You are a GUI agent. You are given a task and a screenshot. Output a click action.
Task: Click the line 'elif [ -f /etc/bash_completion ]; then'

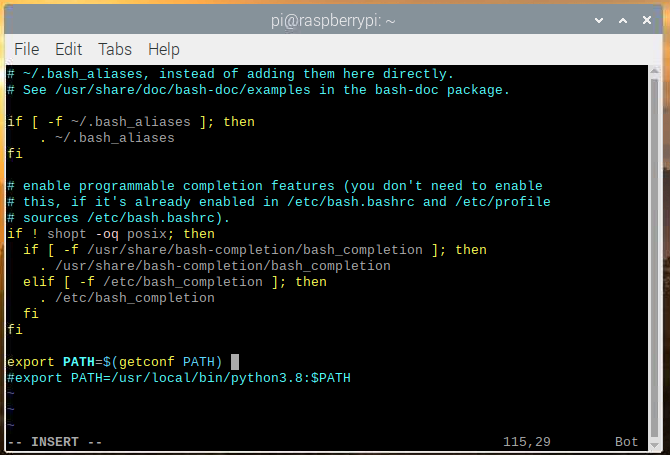pyautogui.click(x=175, y=282)
